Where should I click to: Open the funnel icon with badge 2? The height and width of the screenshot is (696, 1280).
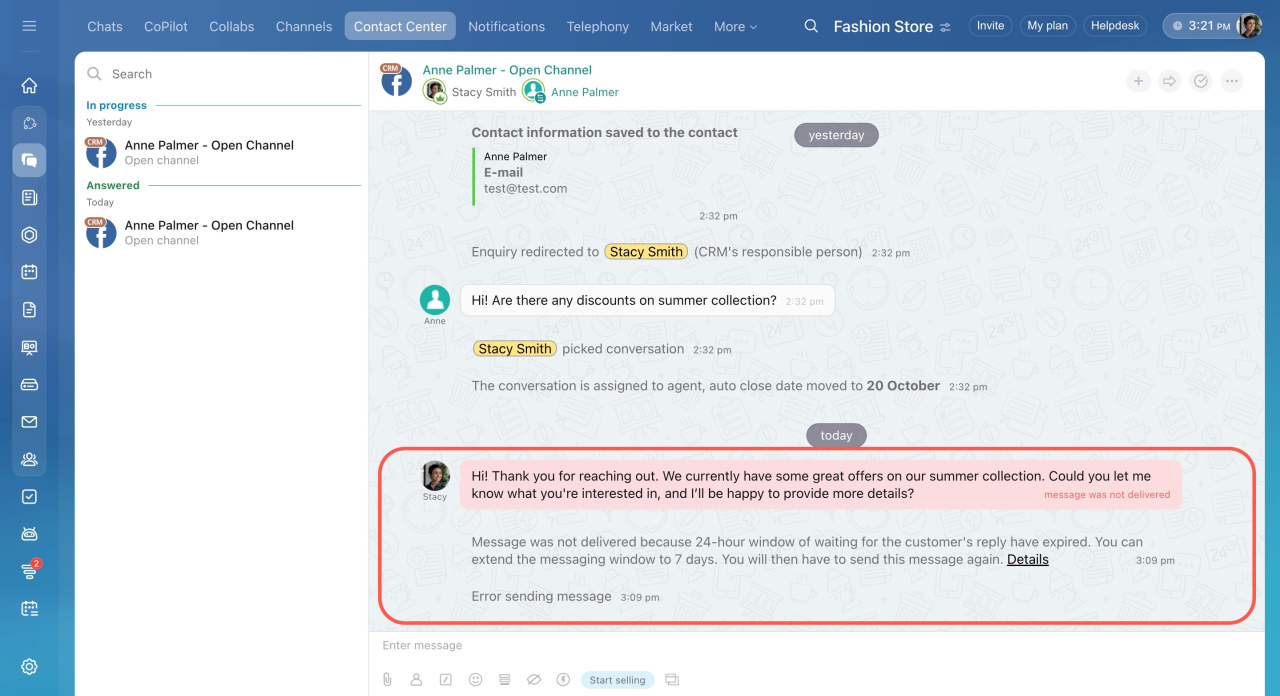29,571
